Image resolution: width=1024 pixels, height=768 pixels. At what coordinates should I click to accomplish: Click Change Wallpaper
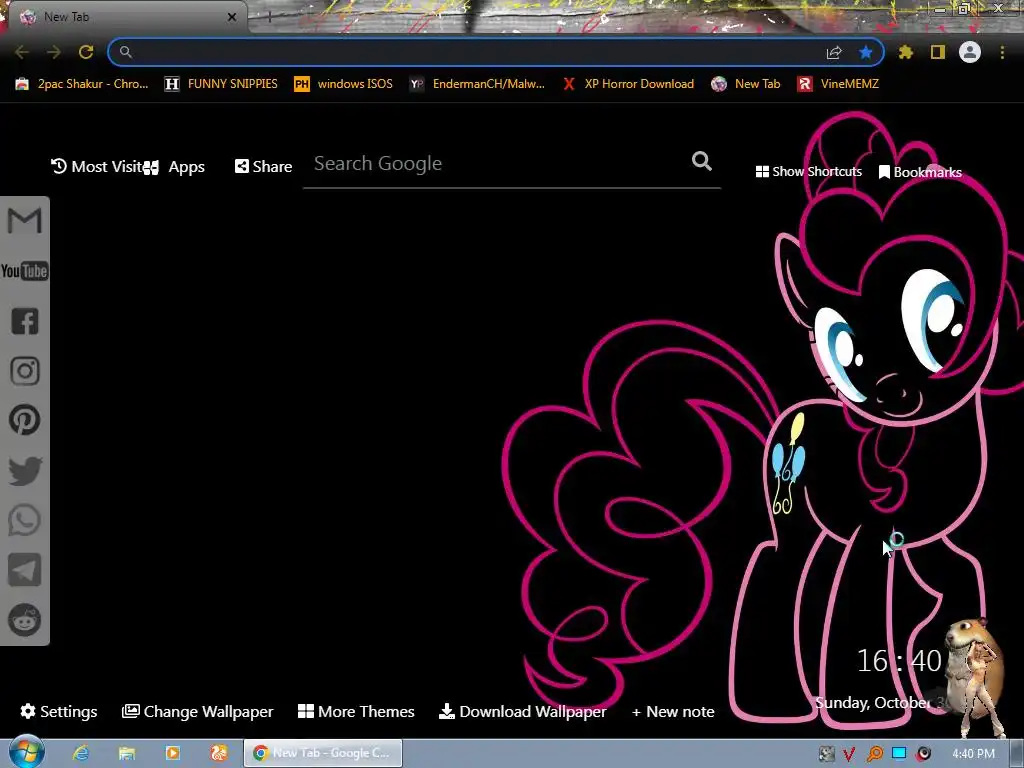(x=197, y=712)
